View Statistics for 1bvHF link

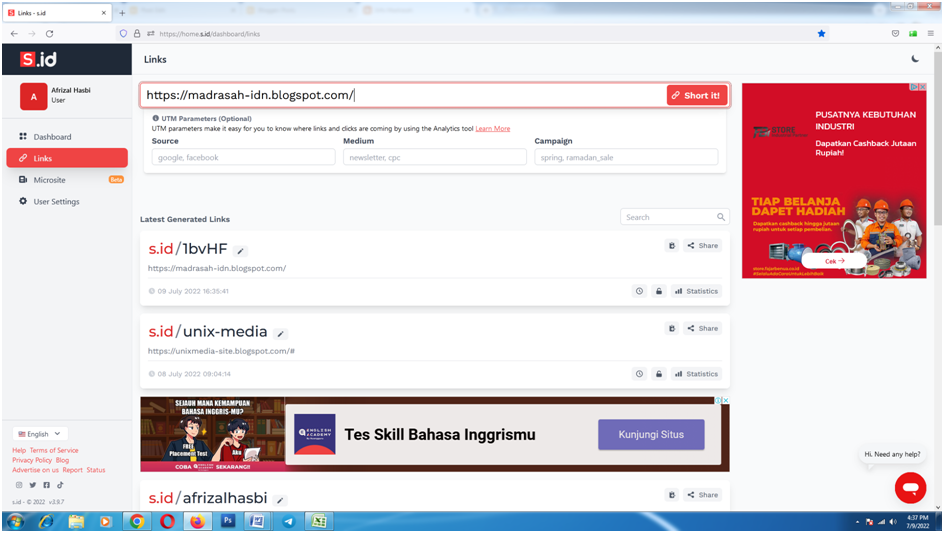coord(696,291)
